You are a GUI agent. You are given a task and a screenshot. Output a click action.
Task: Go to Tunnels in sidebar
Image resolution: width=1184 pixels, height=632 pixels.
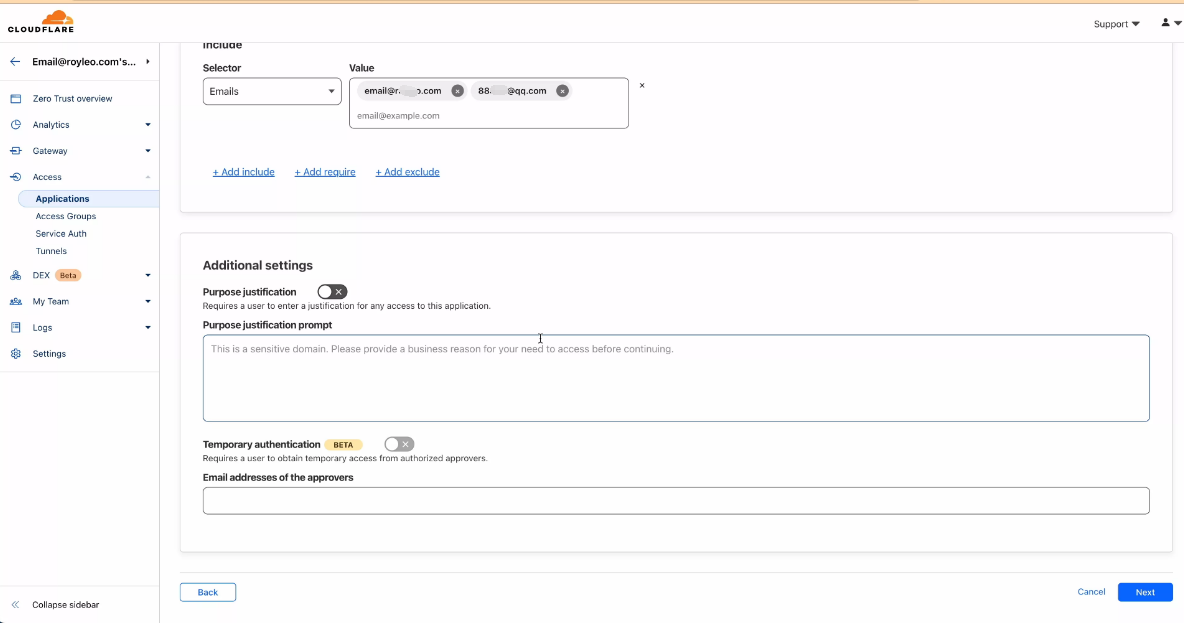pyautogui.click(x=51, y=251)
